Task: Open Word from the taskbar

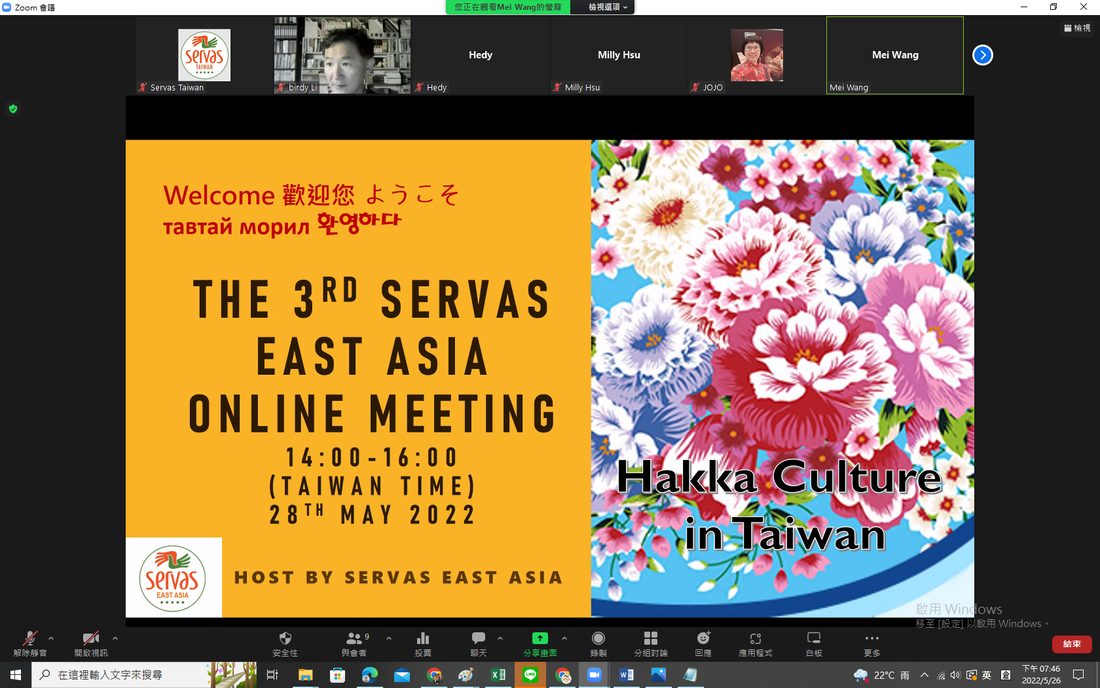Action: click(x=626, y=675)
